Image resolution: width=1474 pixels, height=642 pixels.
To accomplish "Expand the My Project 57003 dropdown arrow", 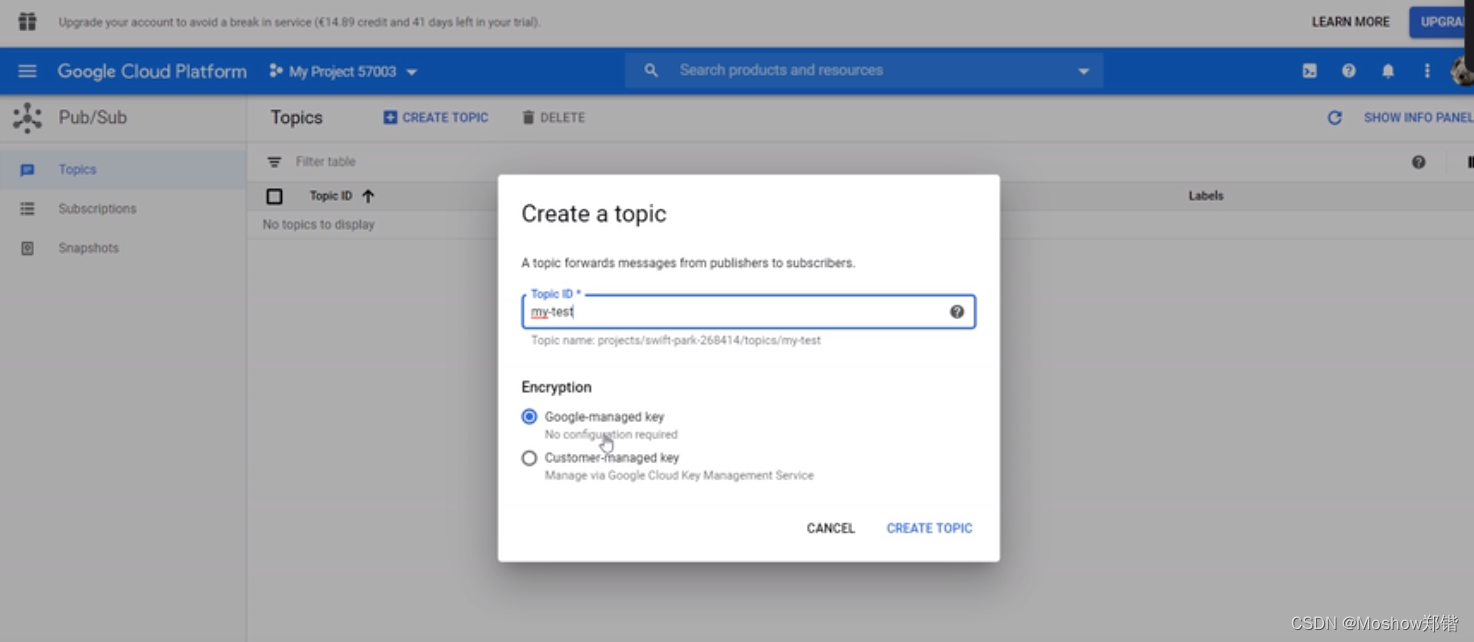I will click(412, 72).
